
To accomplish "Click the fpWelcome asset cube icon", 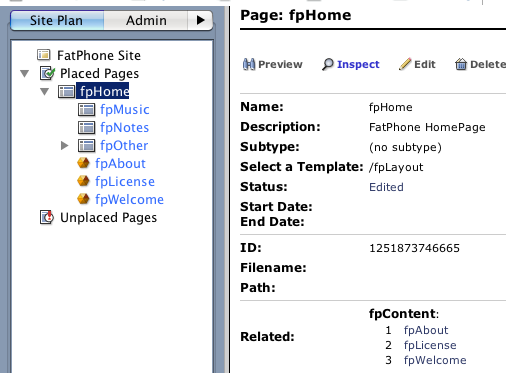I will pos(83,199).
